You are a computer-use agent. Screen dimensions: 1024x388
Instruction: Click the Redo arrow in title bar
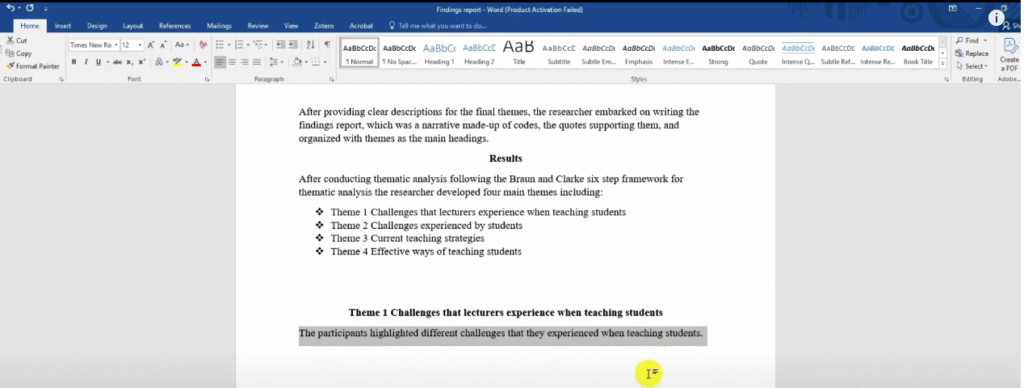[30, 8]
